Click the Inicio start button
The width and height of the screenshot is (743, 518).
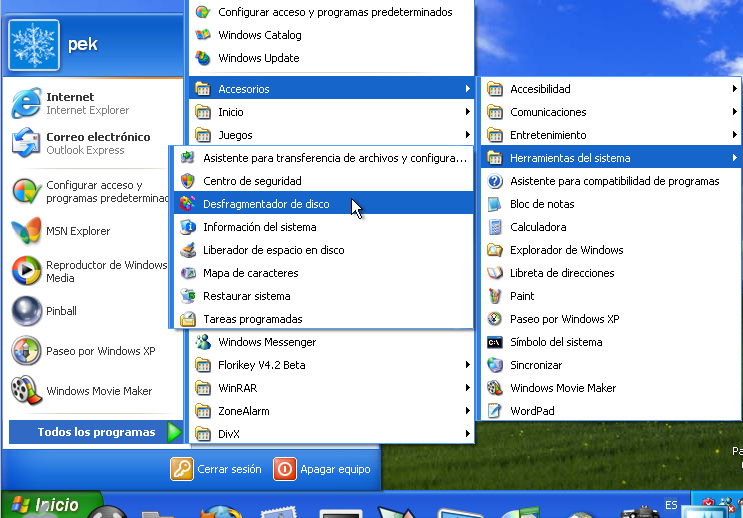50,504
